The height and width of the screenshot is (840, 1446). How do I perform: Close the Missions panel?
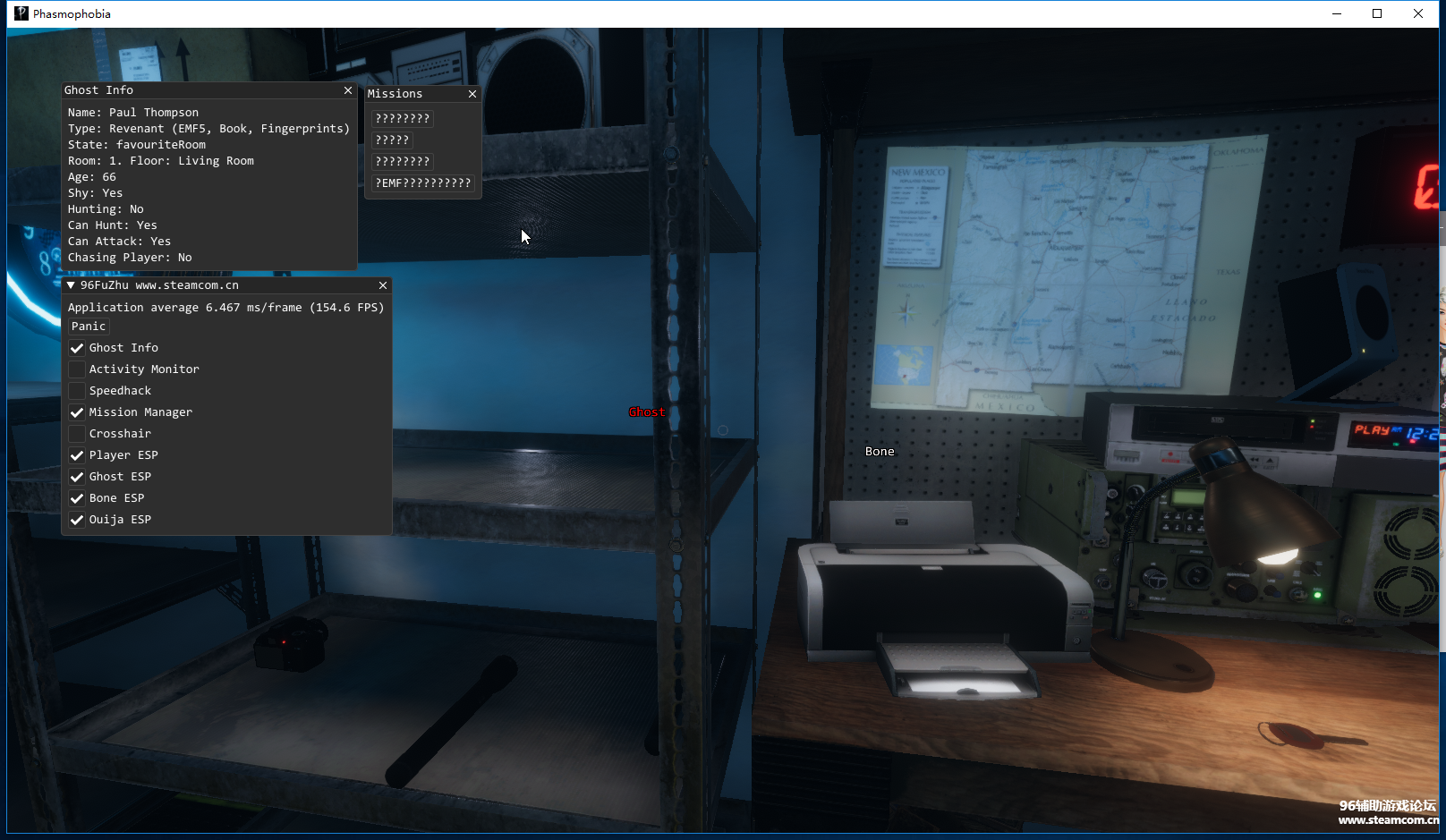coord(472,94)
